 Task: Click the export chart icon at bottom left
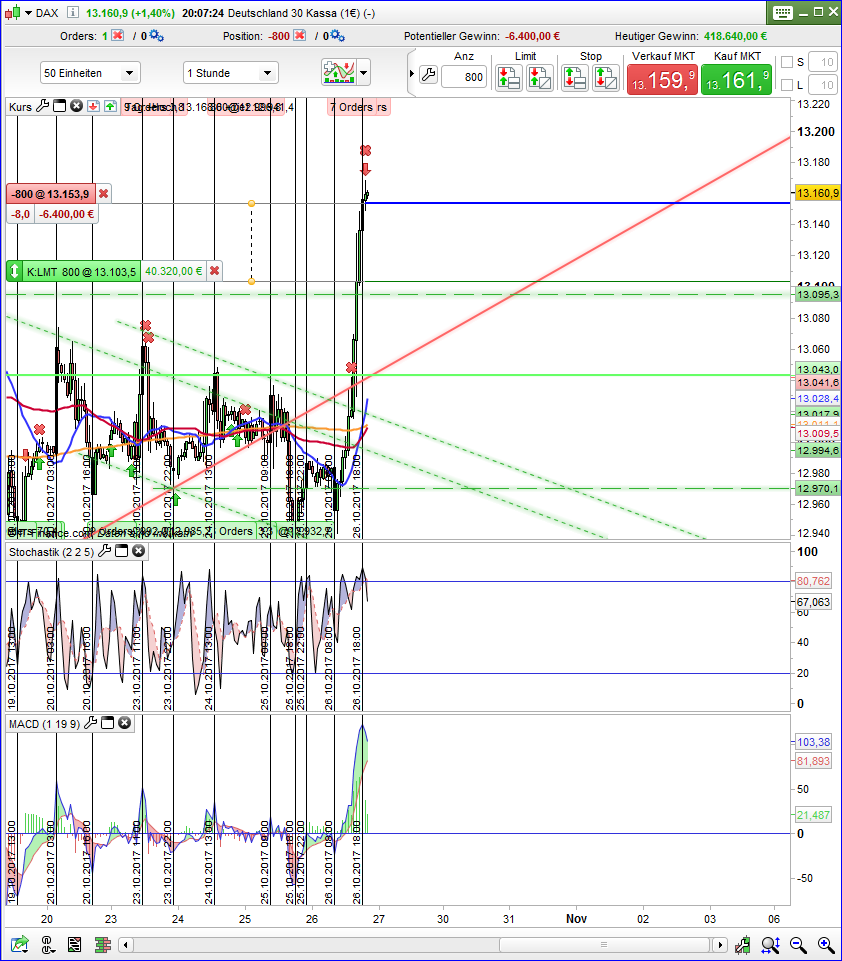pos(19,944)
